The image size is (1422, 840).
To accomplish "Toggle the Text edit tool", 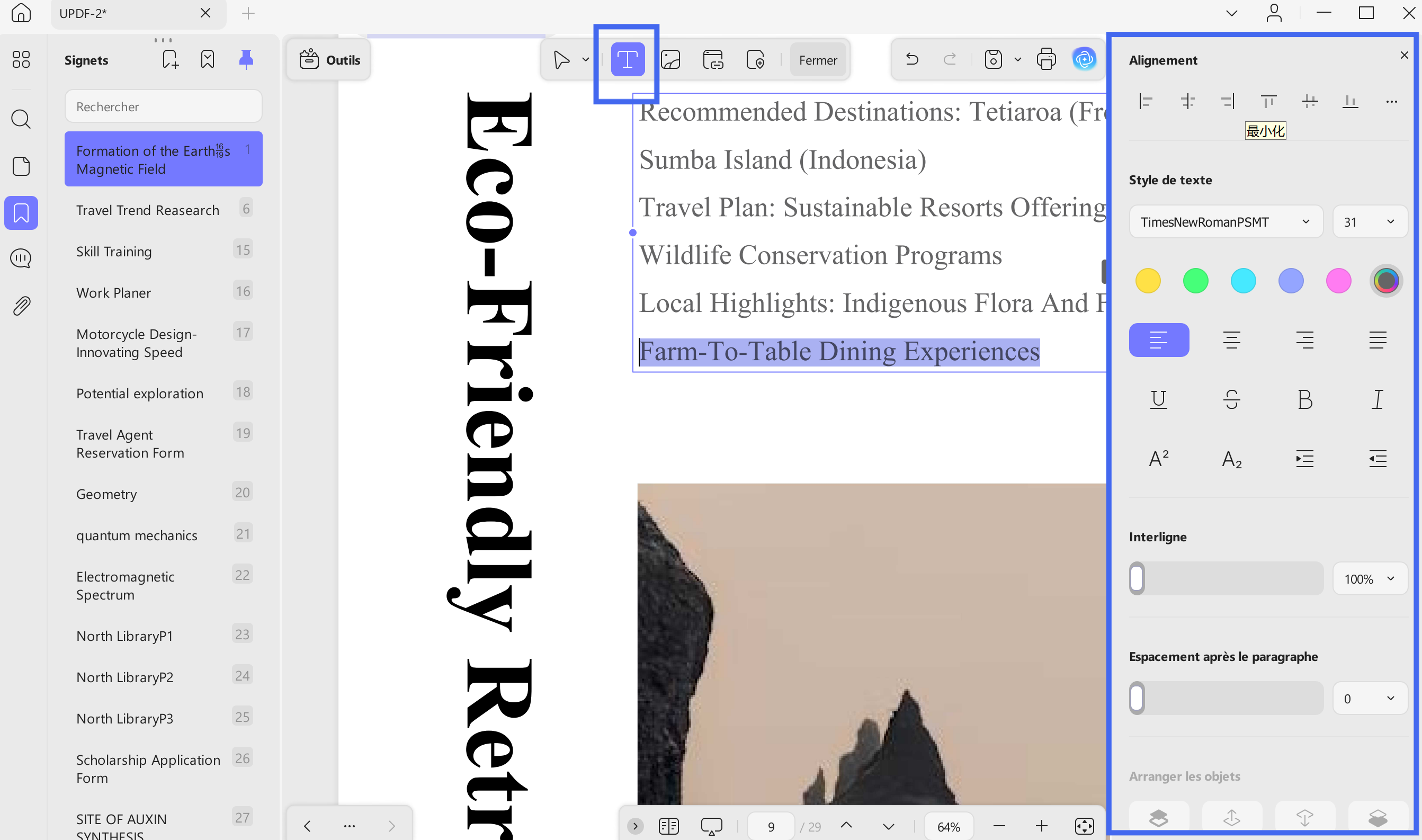I will 628,59.
